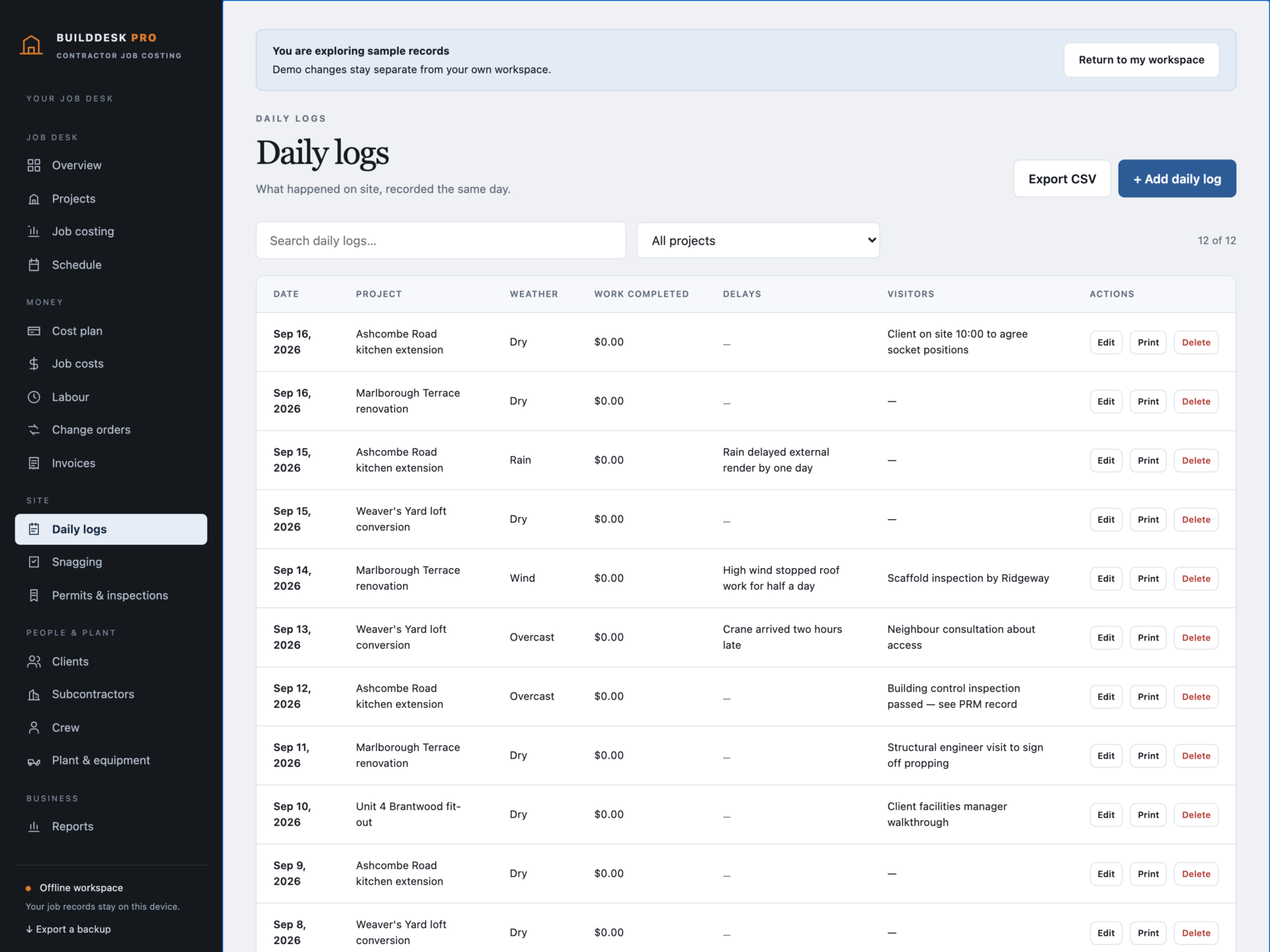The height and width of the screenshot is (952, 1270).
Task: Print Sep 16 Marlborough Terrace log
Action: pyautogui.click(x=1148, y=401)
